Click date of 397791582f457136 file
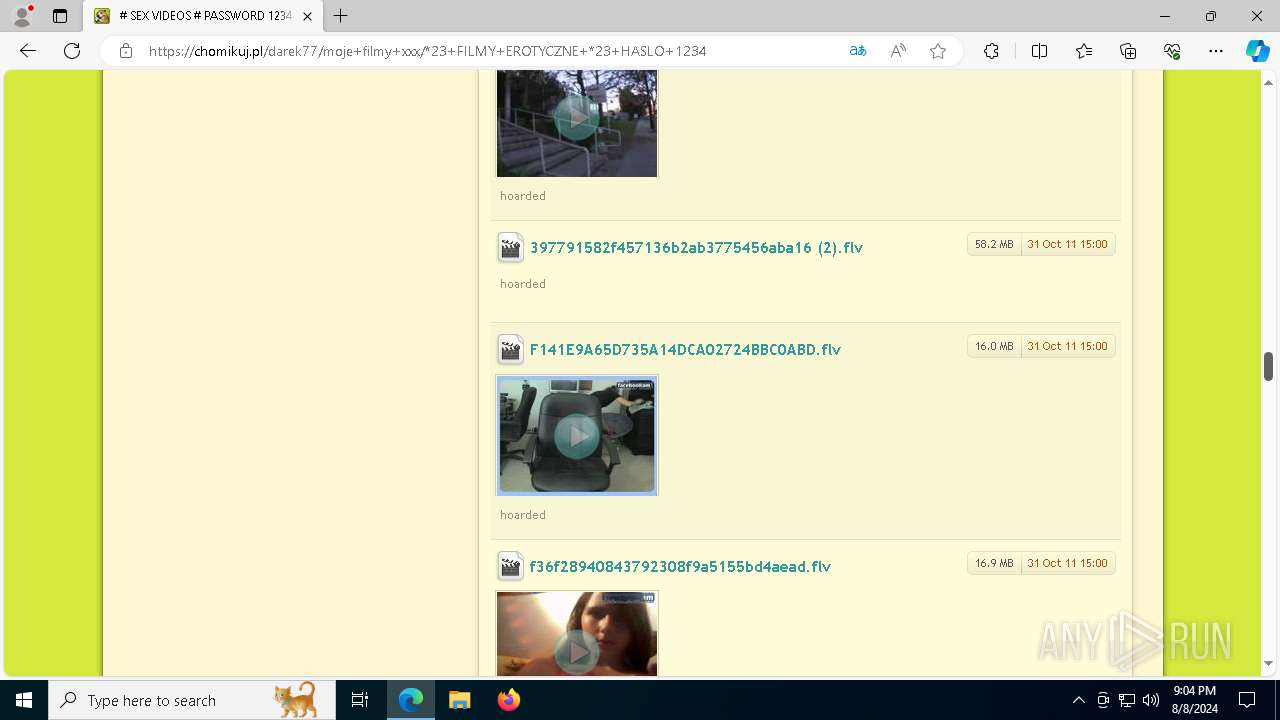 coord(1067,244)
